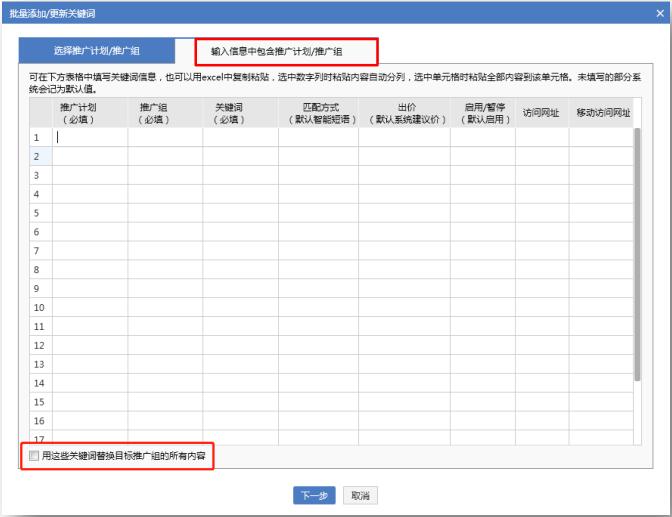Close the 批量添加/更新关键词 dialog
The image size is (672, 517).
tap(662, 9)
